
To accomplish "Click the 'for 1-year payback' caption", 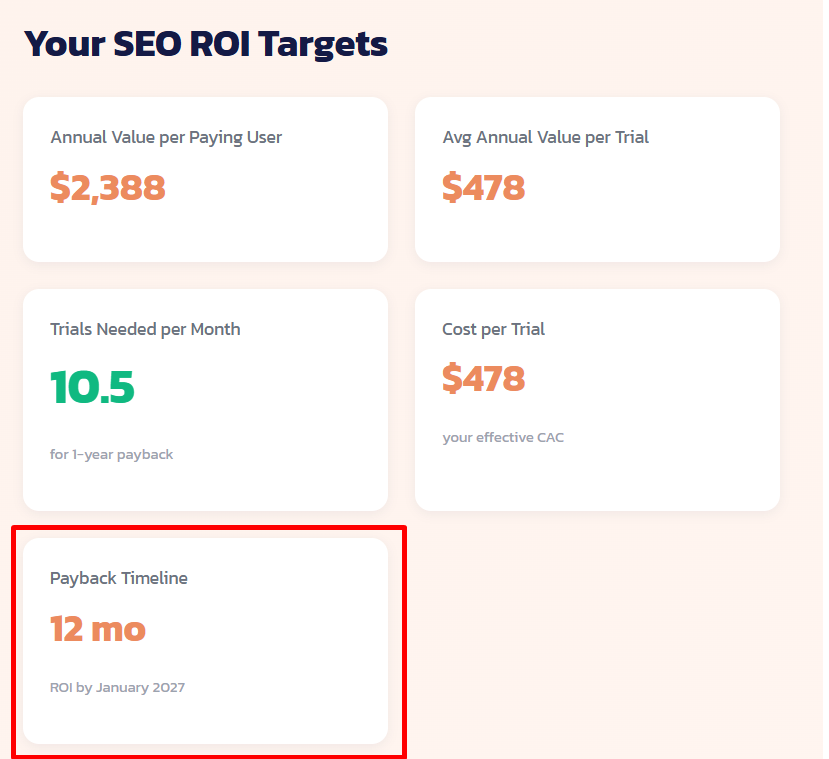I will (112, 453).
